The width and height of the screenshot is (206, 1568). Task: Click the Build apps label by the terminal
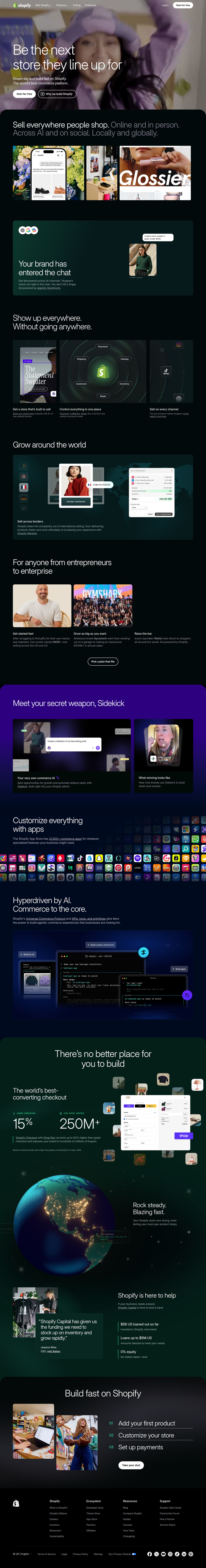(180, 969)
